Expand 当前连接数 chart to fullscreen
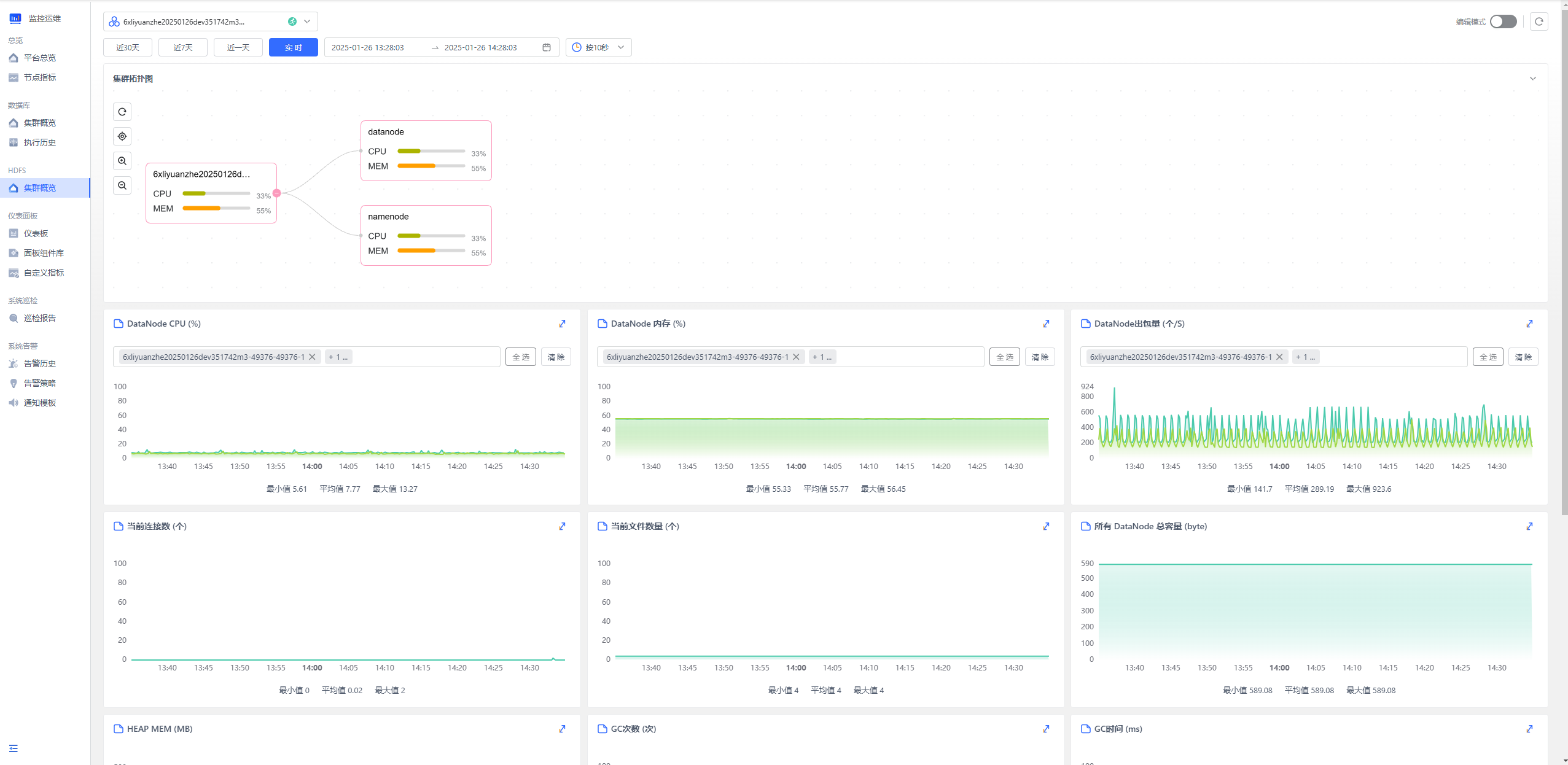This screenshot has height=765, width=1568. [562, 526]
